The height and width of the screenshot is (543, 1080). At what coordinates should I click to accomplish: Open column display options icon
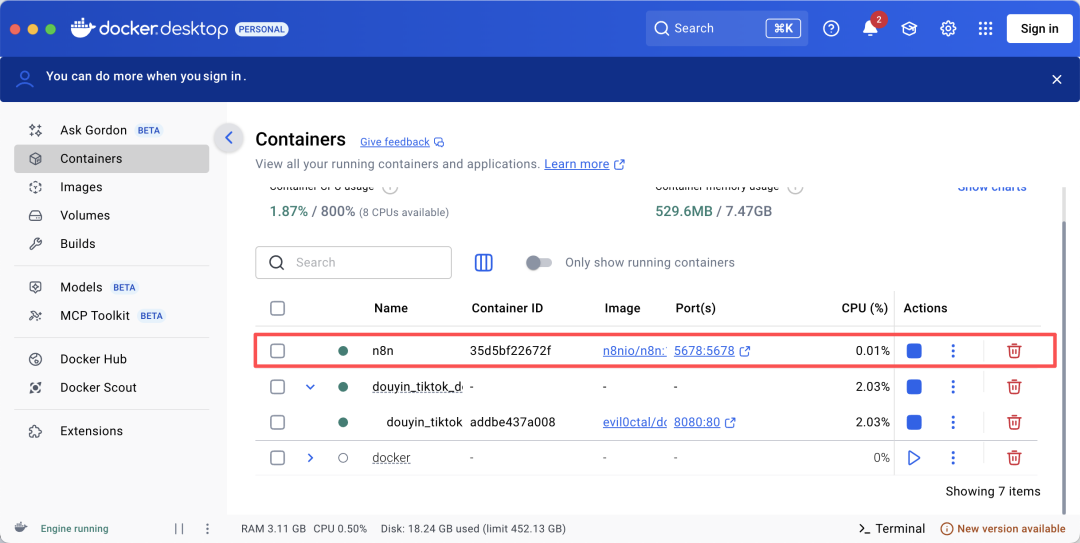tap(484, 263)
